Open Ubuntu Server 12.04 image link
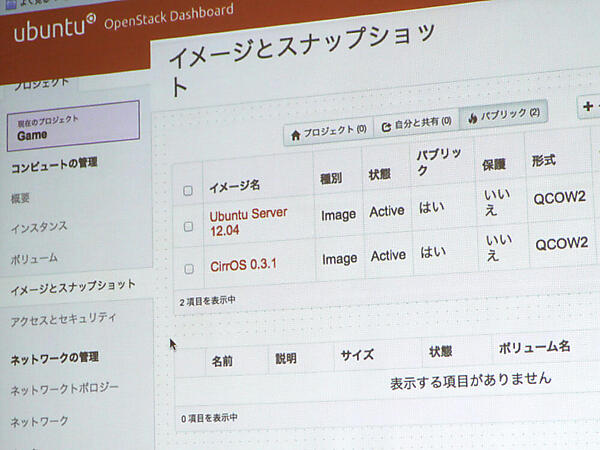Image resolution: width=600 pixels, height=450 pixels. pyautogui.click(x=248, y=222)
